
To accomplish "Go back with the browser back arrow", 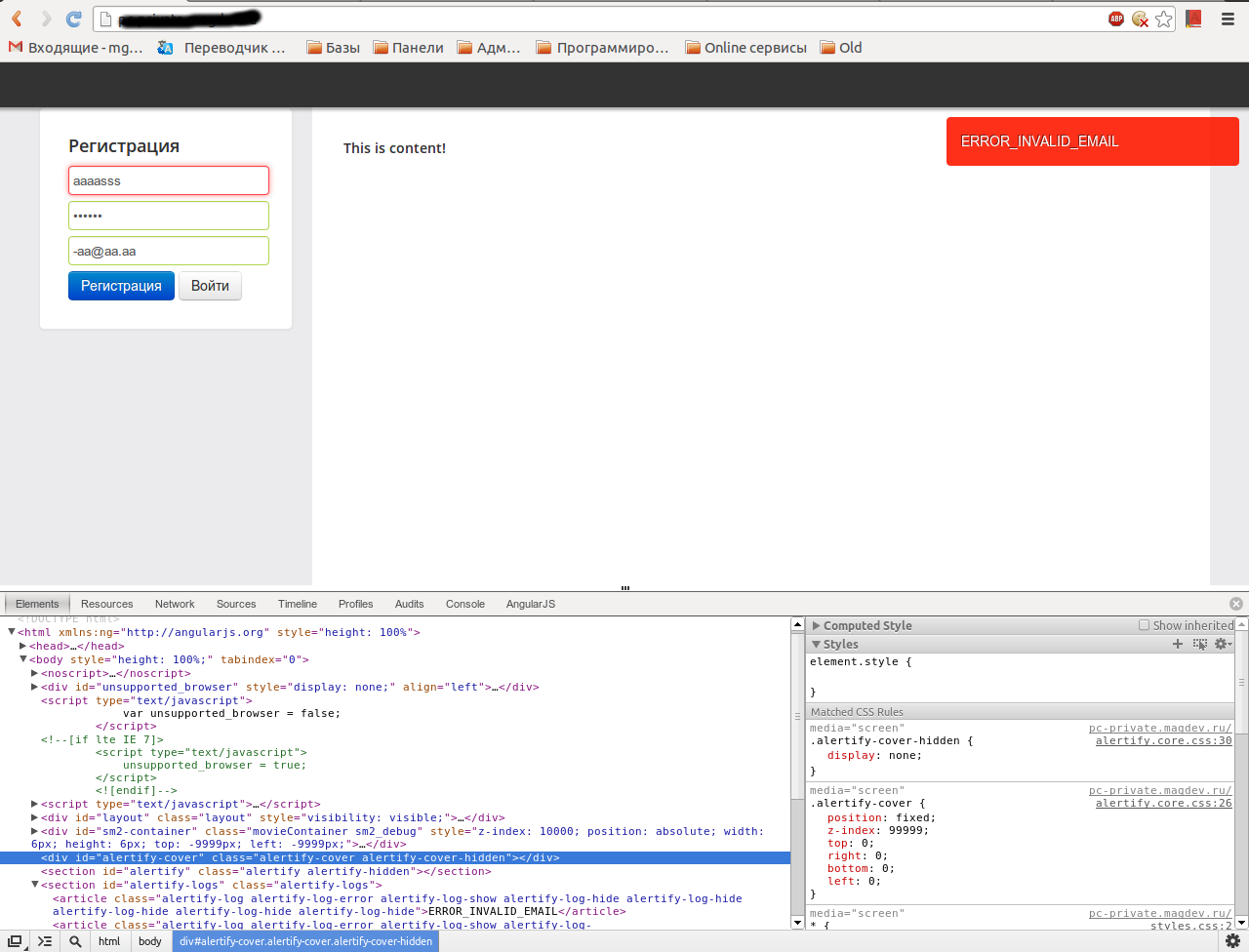I will [17, 19].
